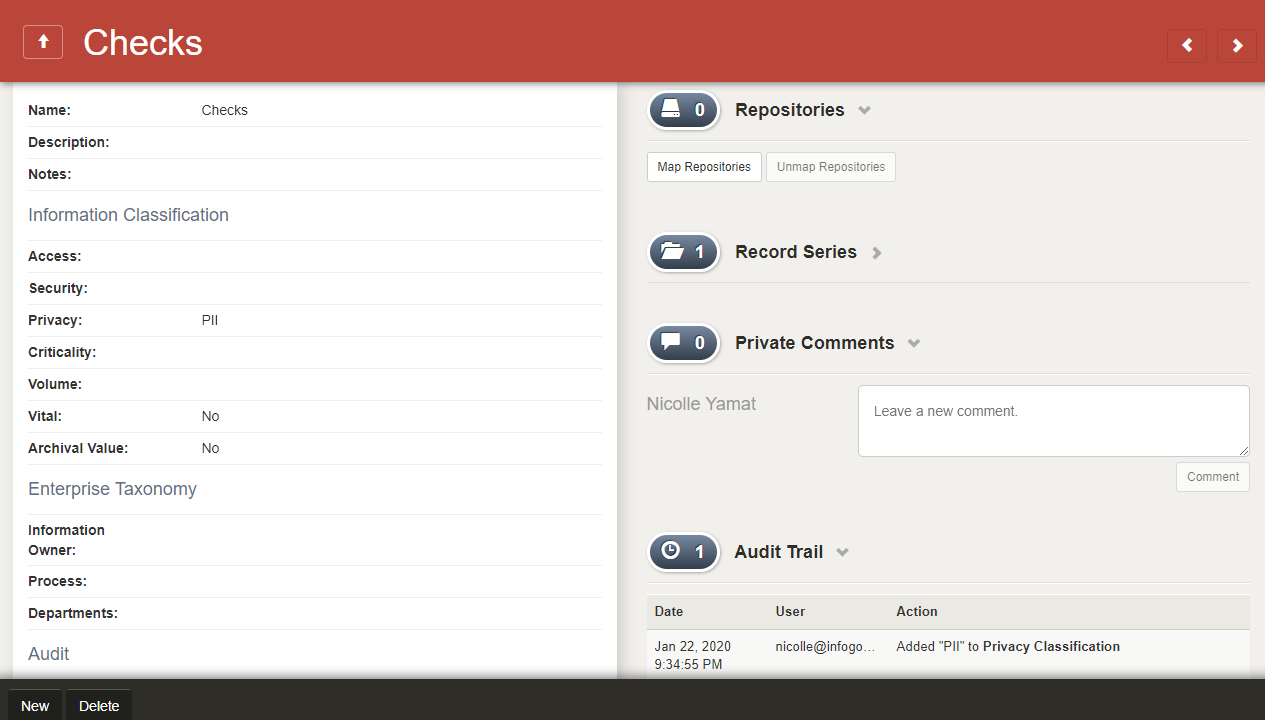Click the up arrow back icon

point(43,42)
